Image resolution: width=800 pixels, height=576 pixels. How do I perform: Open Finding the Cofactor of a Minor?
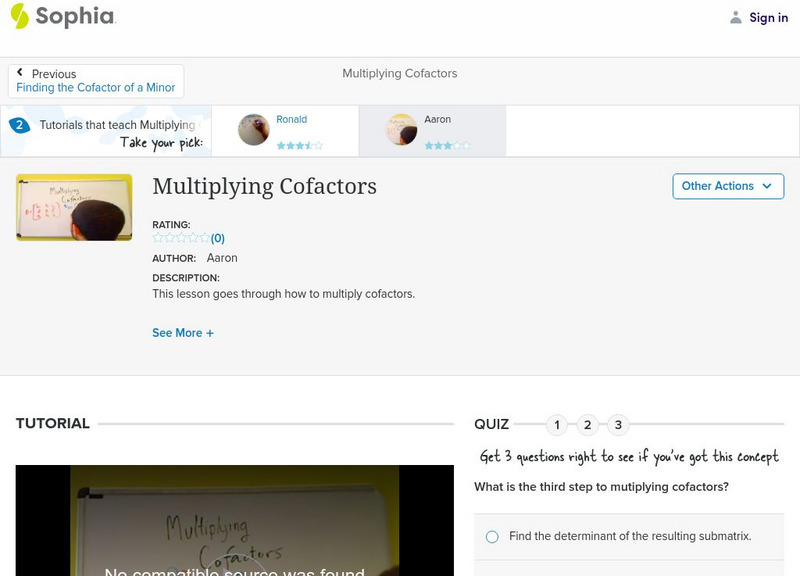(96, 86)
